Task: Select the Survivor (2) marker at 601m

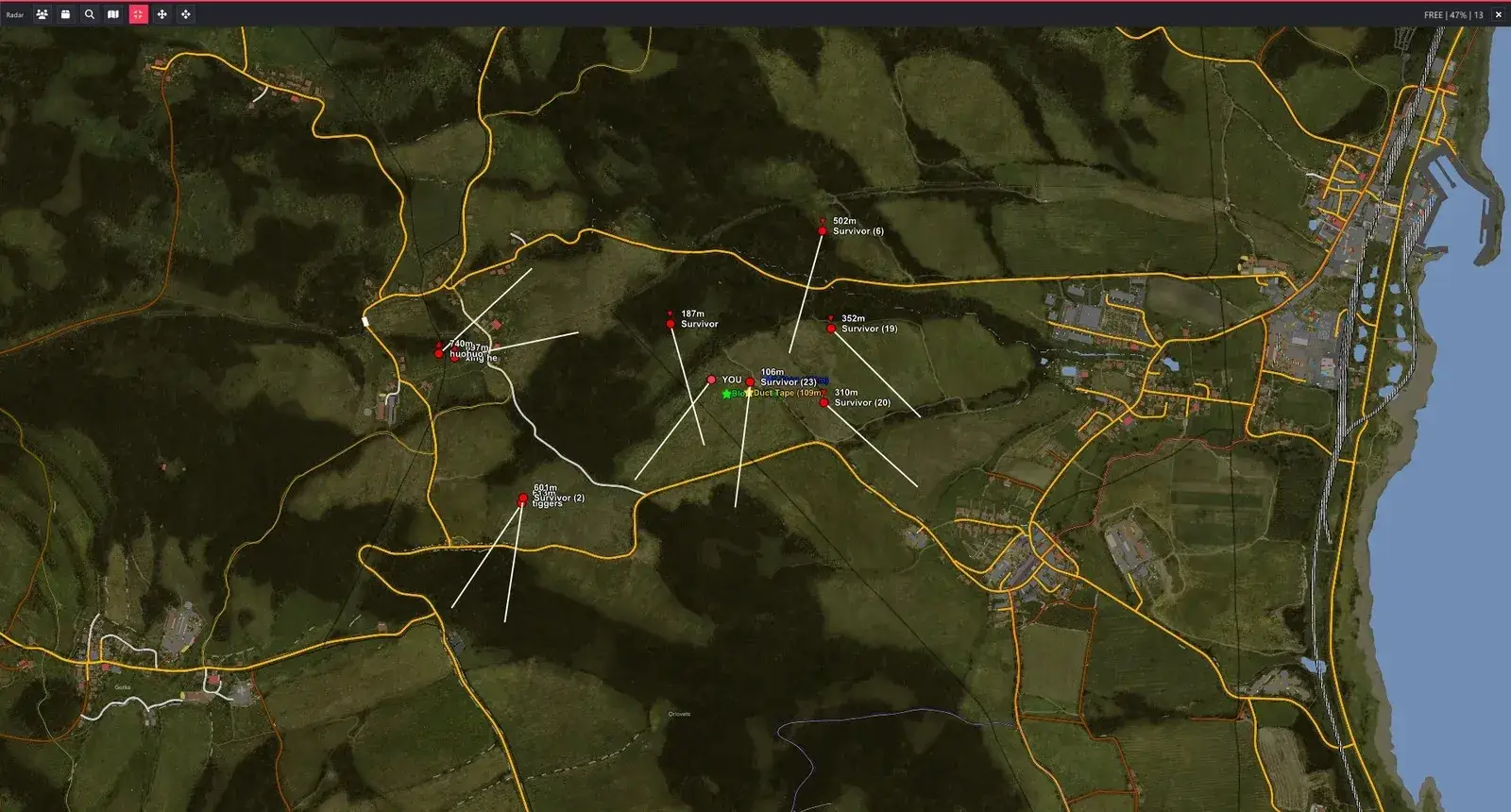Action: tap(523, 498)
